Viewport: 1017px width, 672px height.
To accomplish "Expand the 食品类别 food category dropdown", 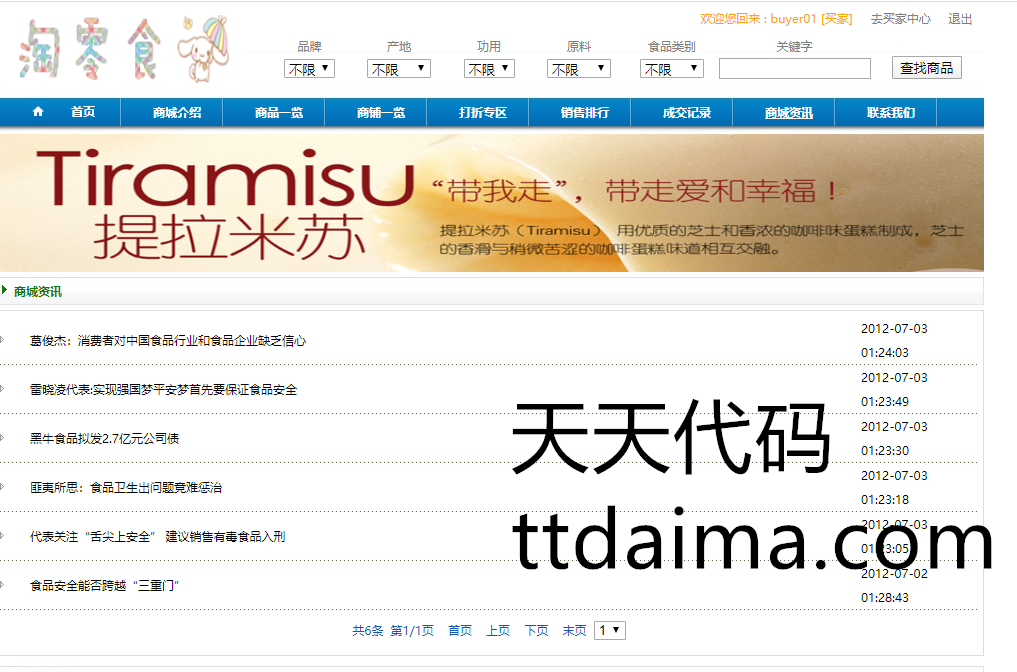I will (x=671, y=69).
